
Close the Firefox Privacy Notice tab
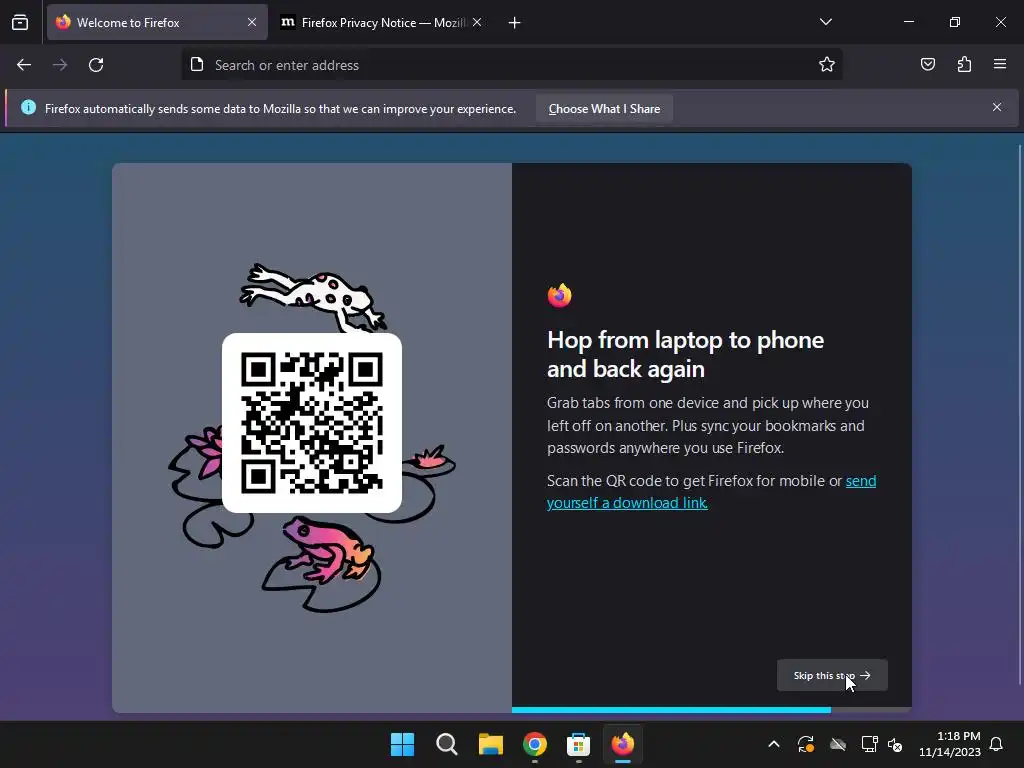477,22
